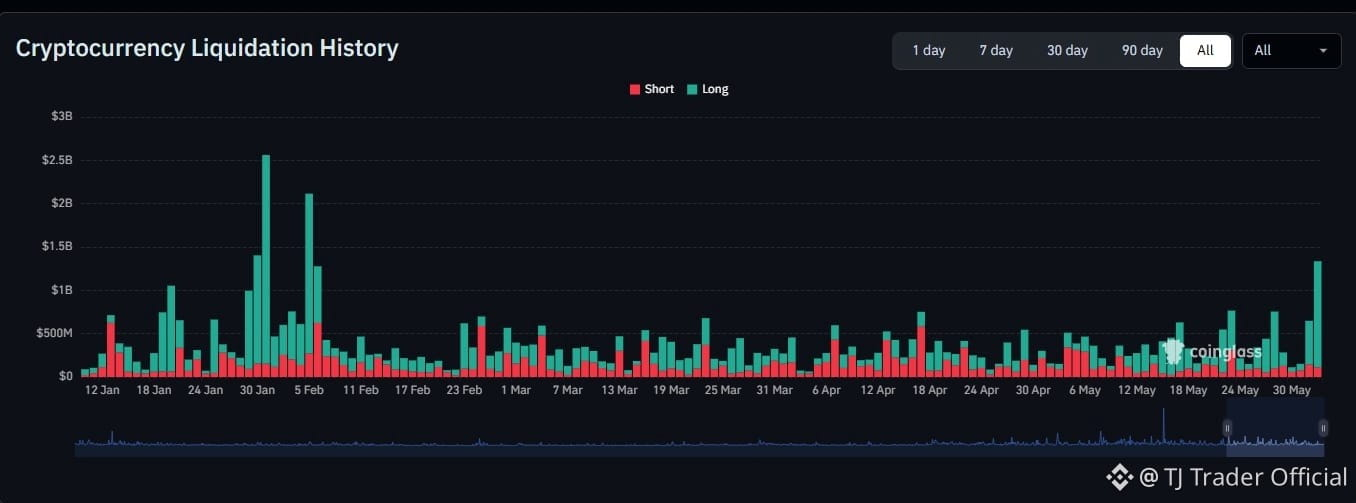Click the overview mini chart track before the selected window

click(x=650, y=430)
